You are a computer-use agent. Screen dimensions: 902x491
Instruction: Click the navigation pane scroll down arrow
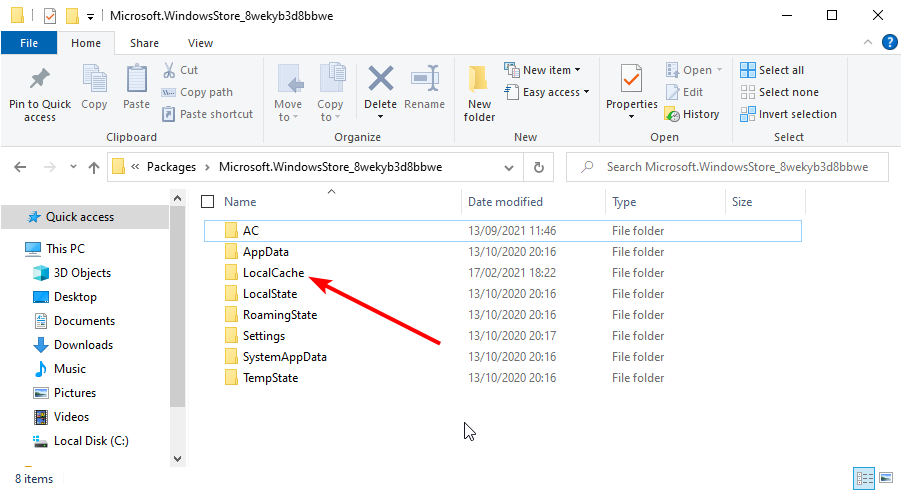178,459
